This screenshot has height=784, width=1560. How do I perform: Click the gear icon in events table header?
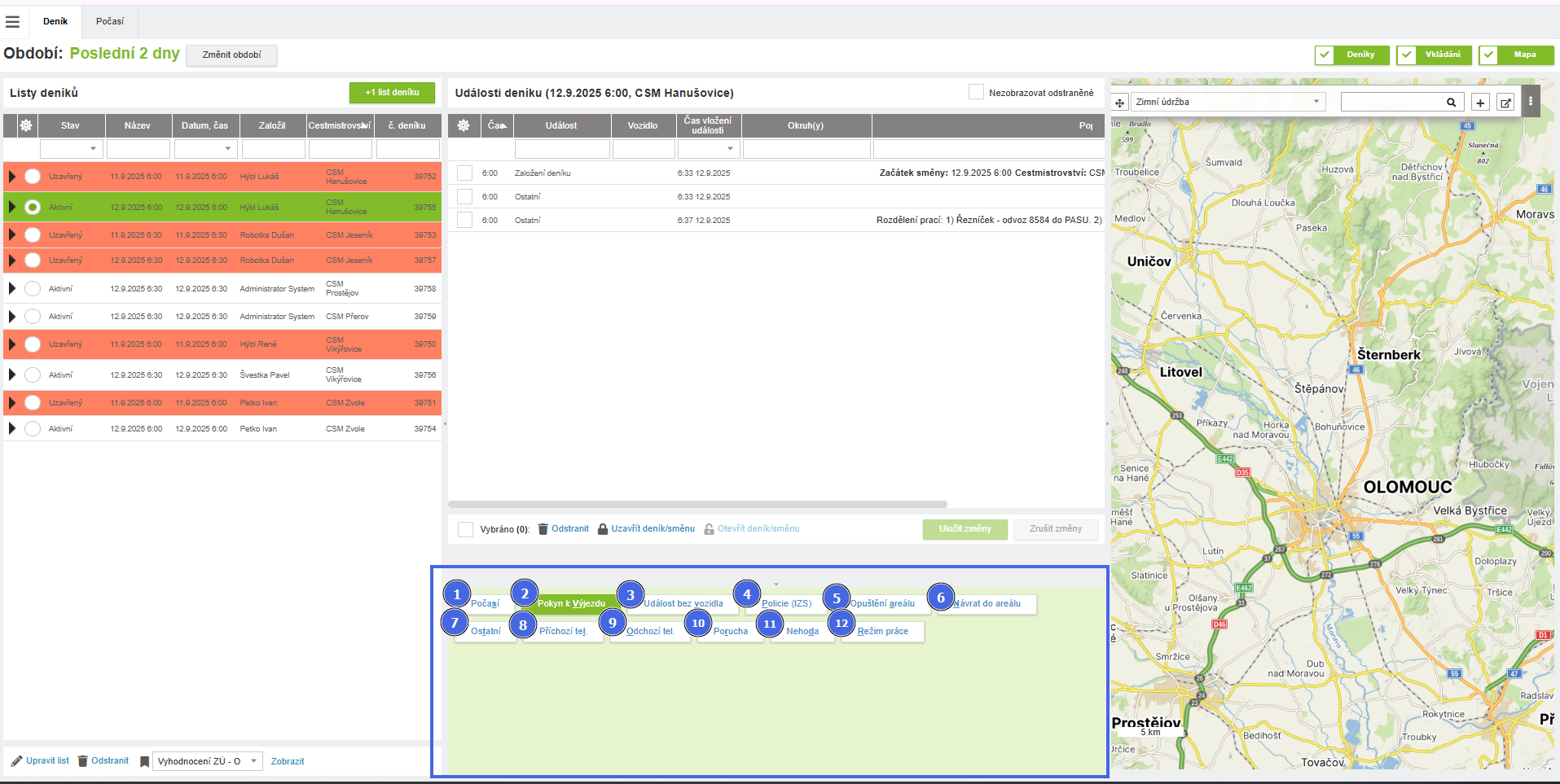[x=464, y=125]
